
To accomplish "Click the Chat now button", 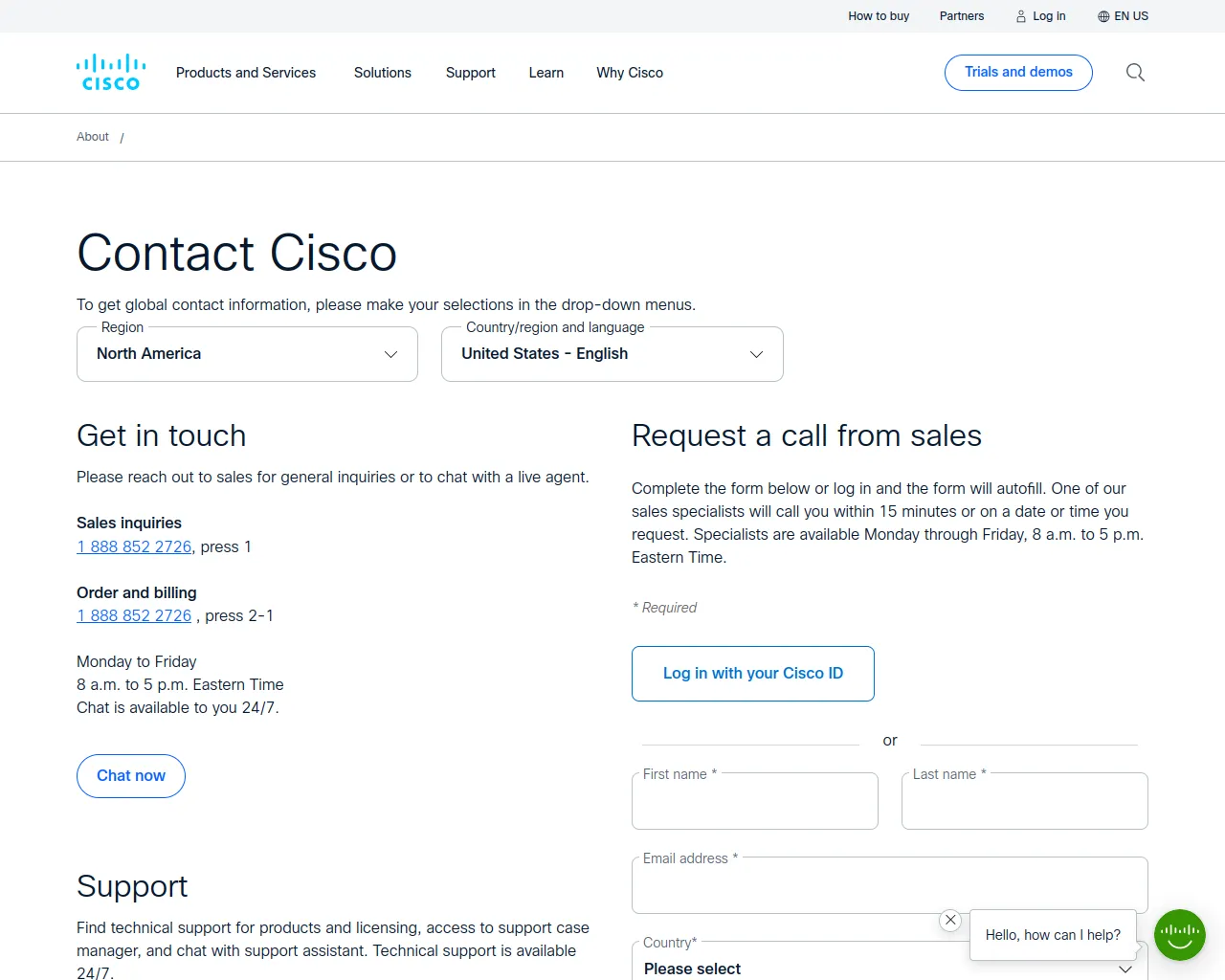I will 131,776.
